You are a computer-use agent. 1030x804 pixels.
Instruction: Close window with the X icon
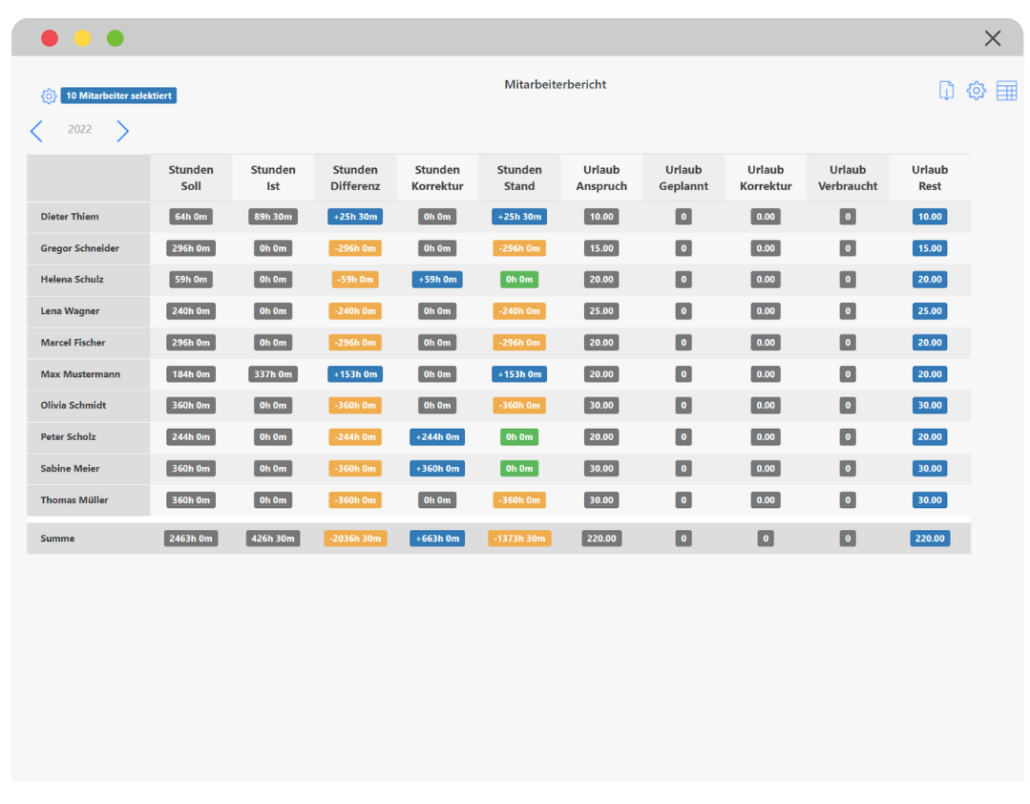pyautogui.click(x=992, y=38)
